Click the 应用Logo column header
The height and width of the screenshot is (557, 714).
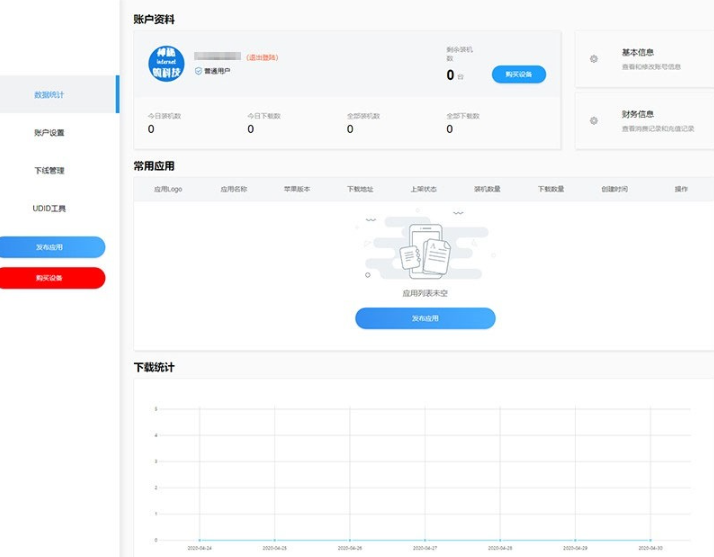point(168,189)
